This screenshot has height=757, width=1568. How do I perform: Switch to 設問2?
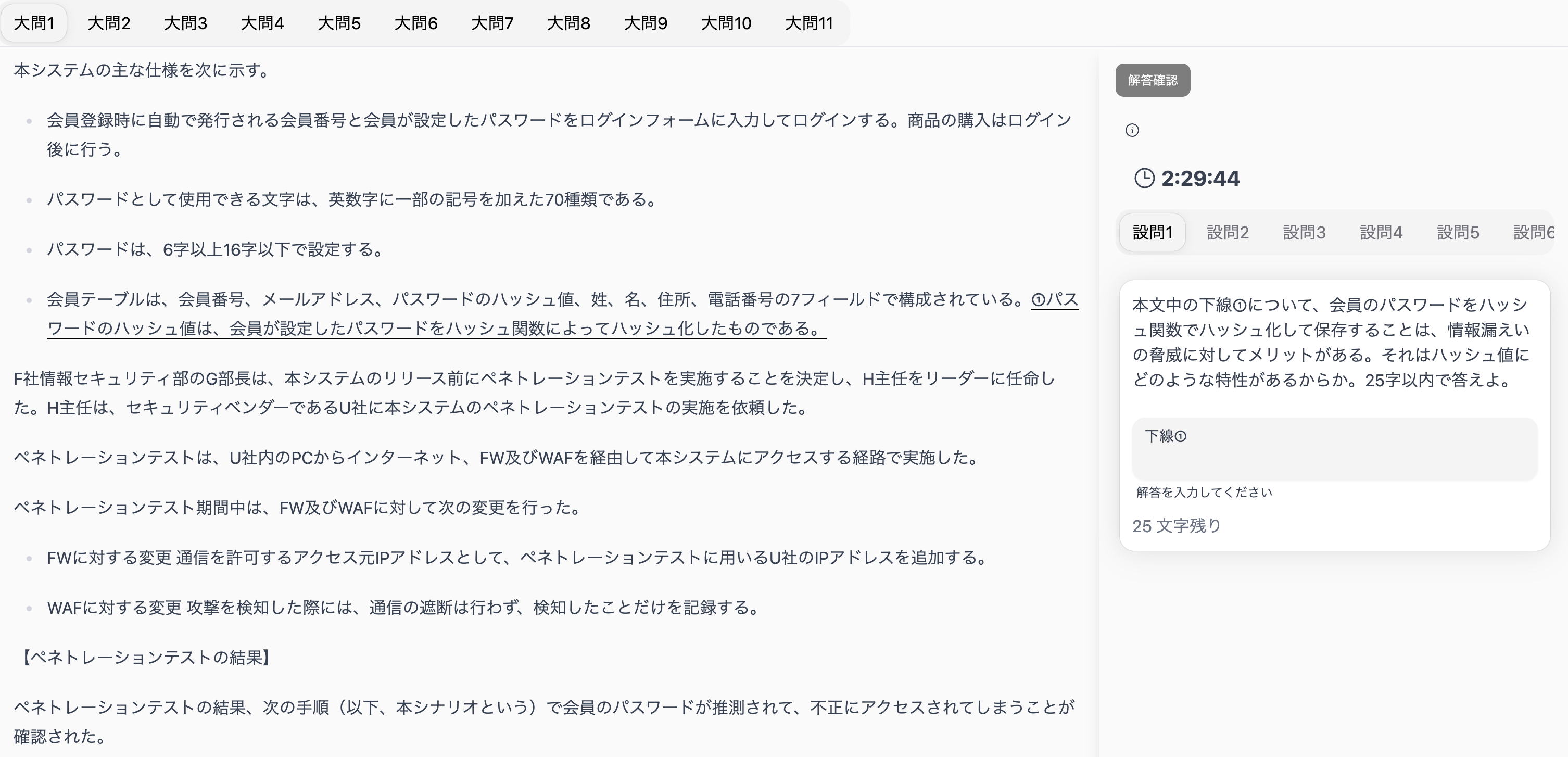(x=1228, y=232)
